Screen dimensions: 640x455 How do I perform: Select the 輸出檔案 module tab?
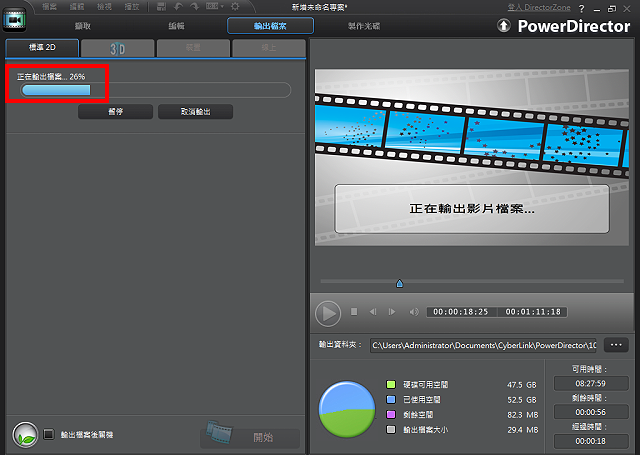270,26
